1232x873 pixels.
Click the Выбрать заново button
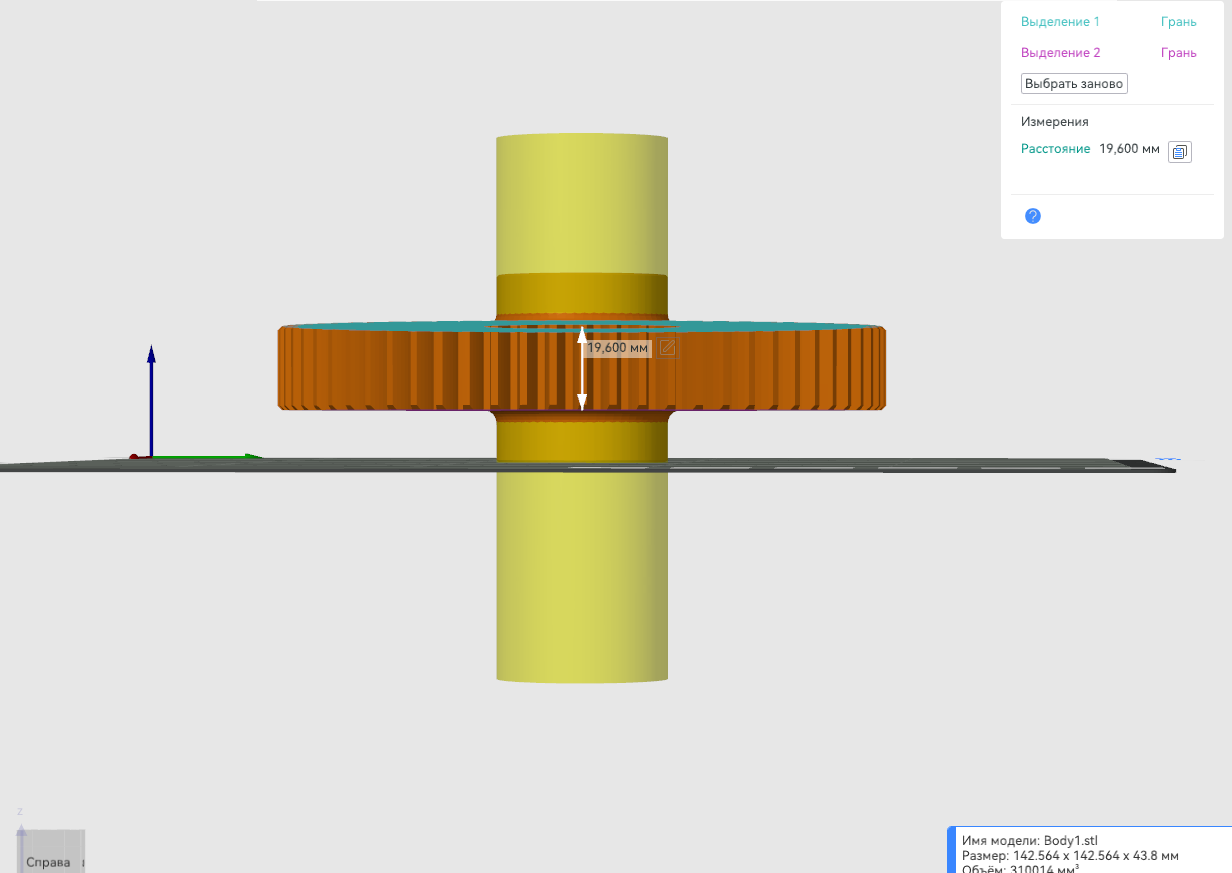pos(1074,84)
